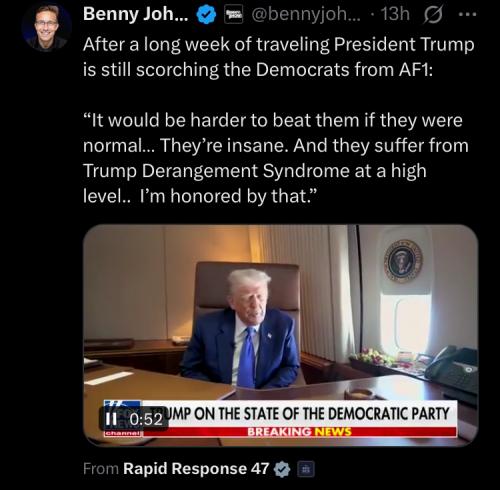Click the quoted text 'It would be harder'
Viewport: 500px width, 490px height.
(x=276, y=158)
